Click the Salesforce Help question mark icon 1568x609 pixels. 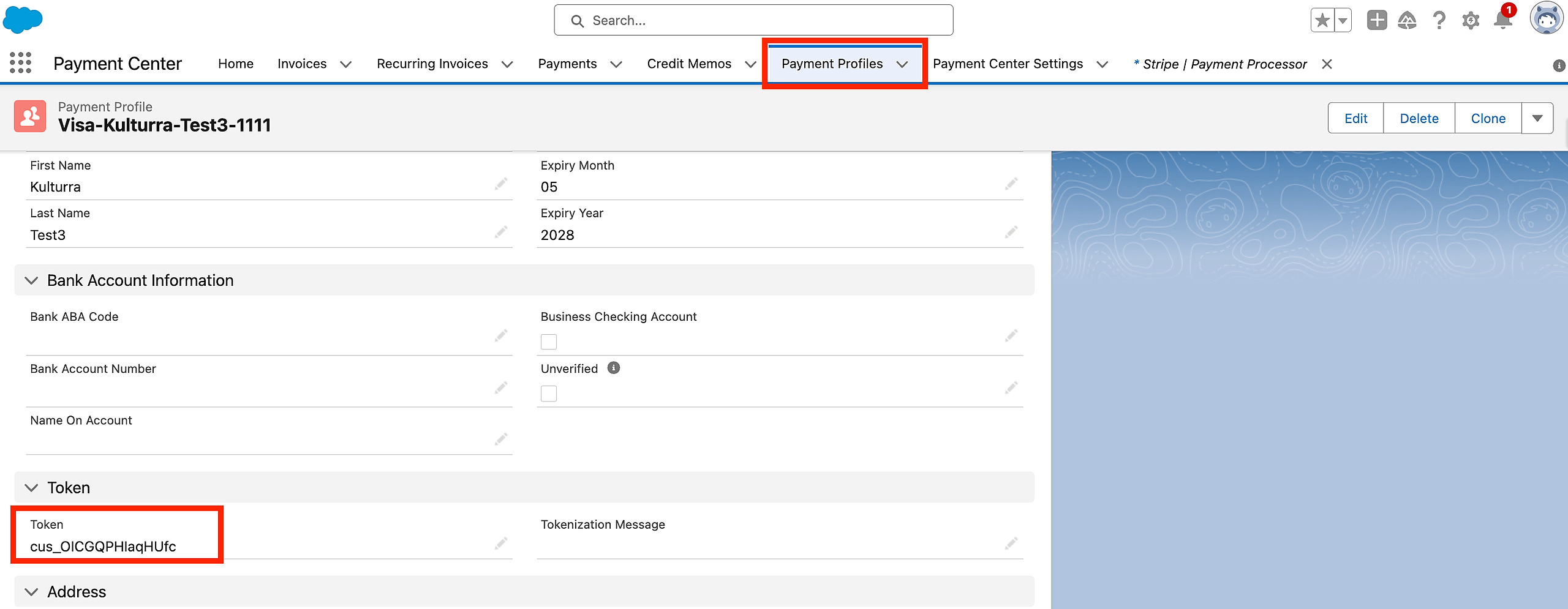click(1439, 21)
